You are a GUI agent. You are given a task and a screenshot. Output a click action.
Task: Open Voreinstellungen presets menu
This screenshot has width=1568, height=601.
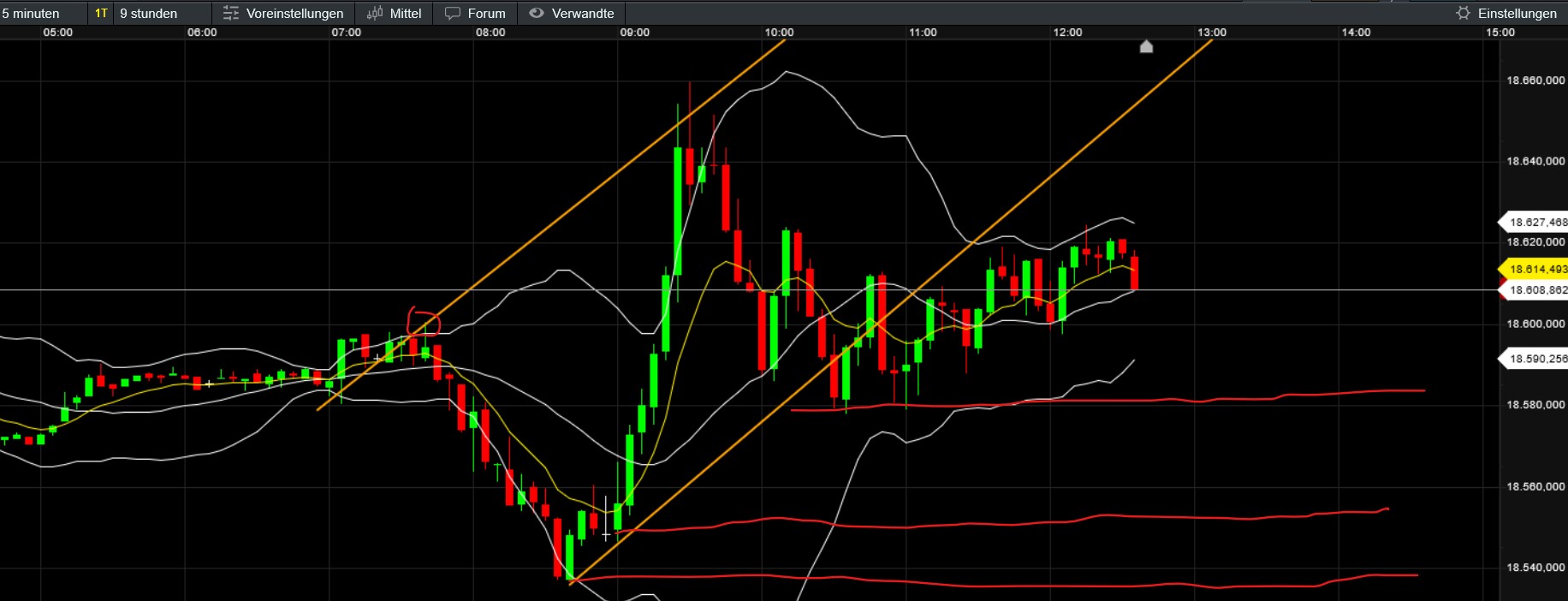(x=283, y=13)
